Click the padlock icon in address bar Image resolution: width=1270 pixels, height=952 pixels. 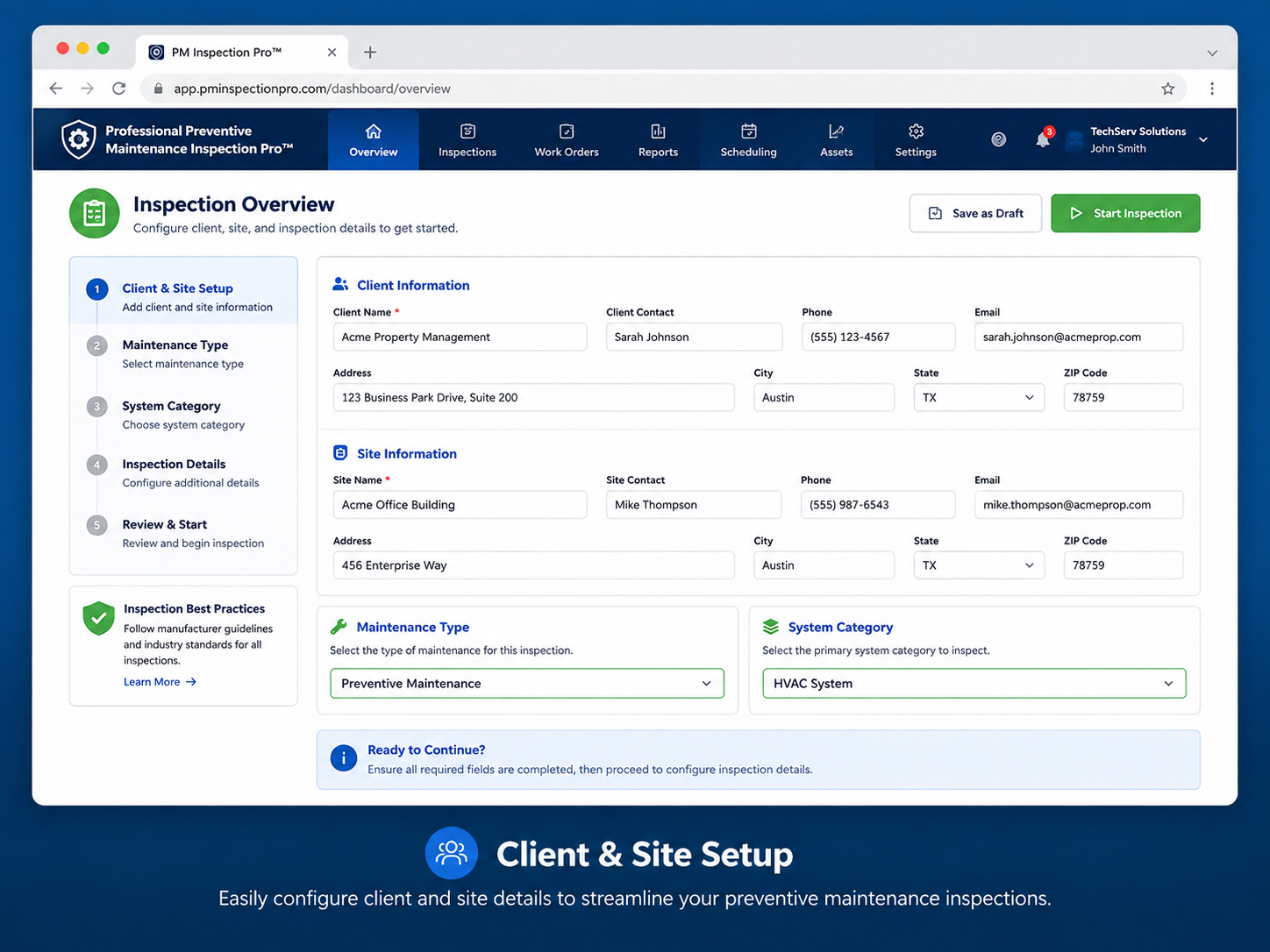[159, 89]
